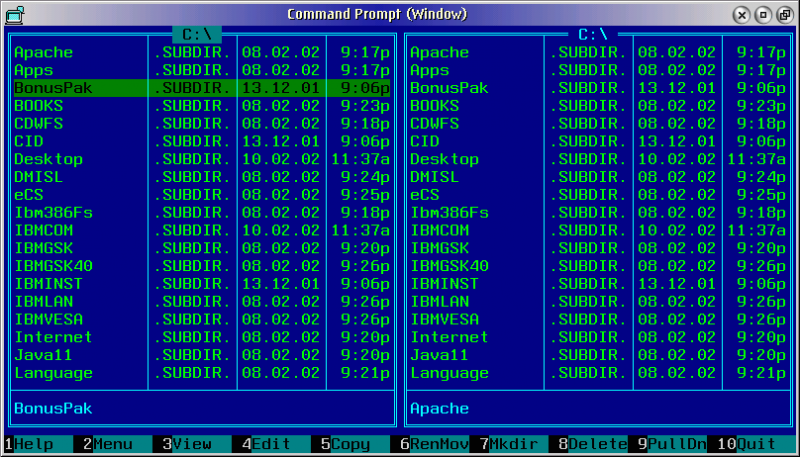The height and width of the screenshot is (457, 800).
Task: Select DMISL in the right panel
Action: 435,177
